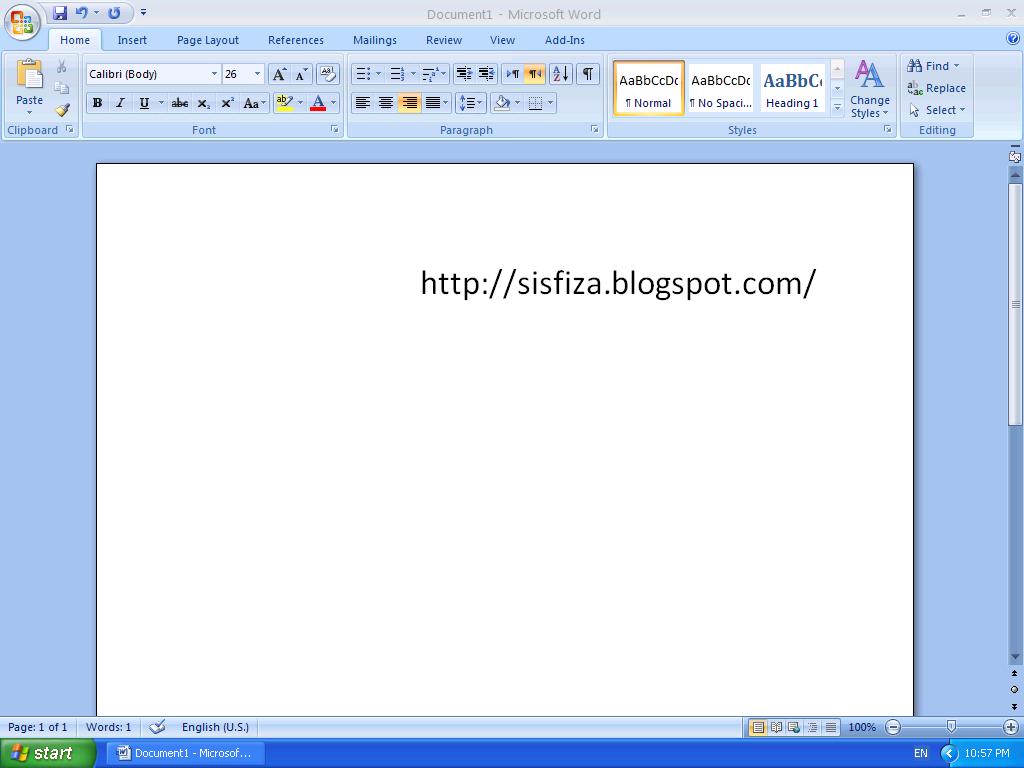The width and height of the screenshot is (1024, 768).
Task: Toggle italic formatting
Action: pos(120,103)
